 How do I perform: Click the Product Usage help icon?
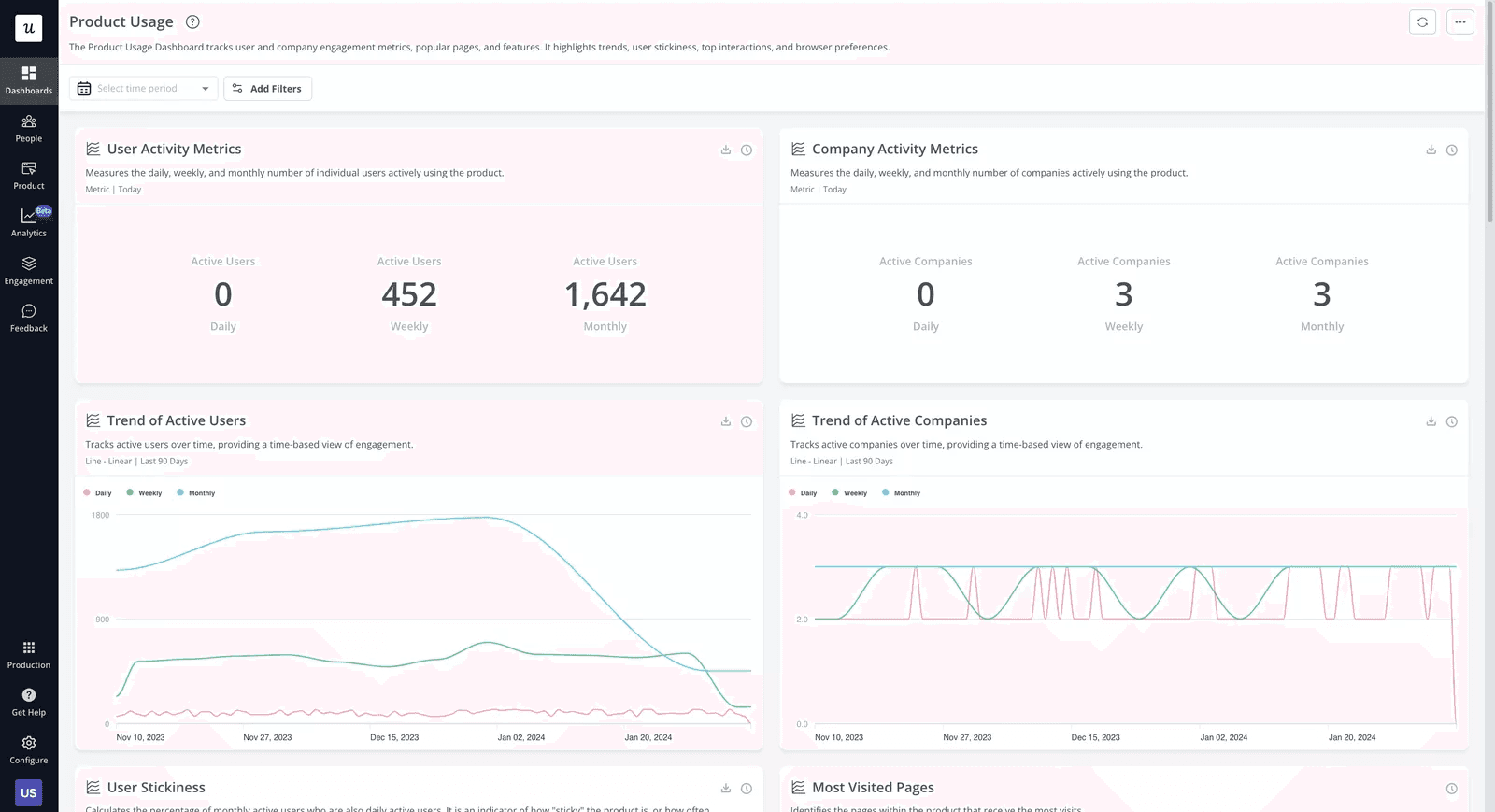click(192, 22)
